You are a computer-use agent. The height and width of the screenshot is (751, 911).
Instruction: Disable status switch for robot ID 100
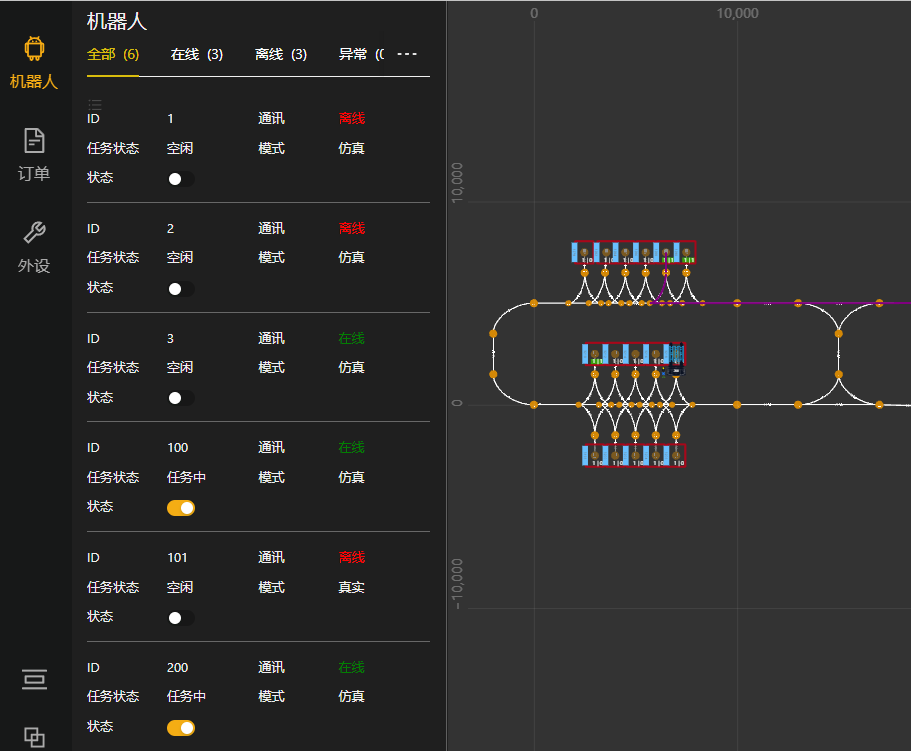pyautogui.click(x=181, y=508)
